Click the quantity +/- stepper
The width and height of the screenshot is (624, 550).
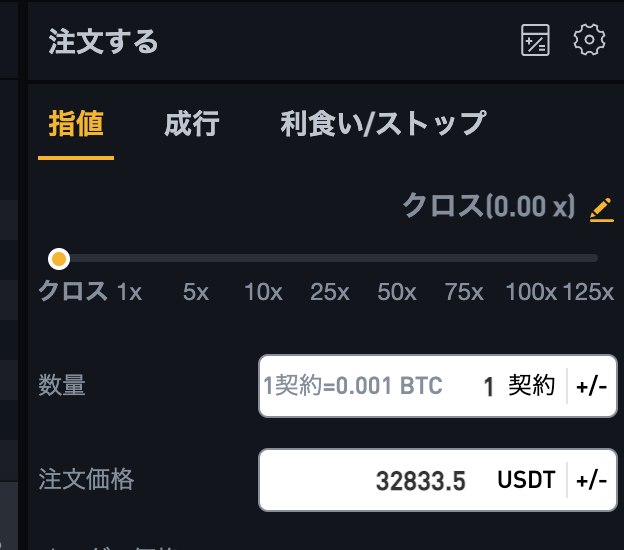tap(592, 386)
